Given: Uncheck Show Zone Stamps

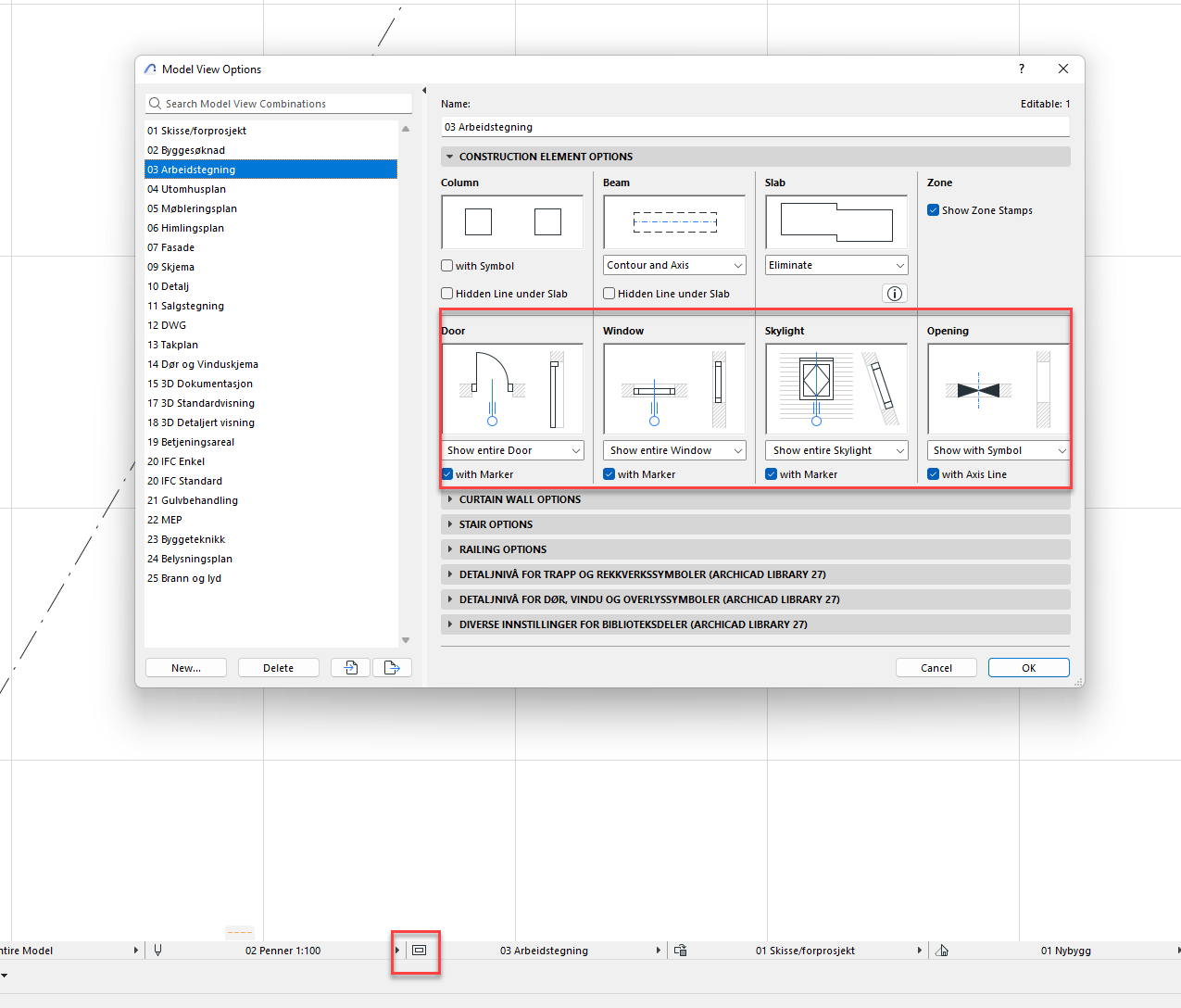Looking at the screenshot, I should click(x=934, y=210).
